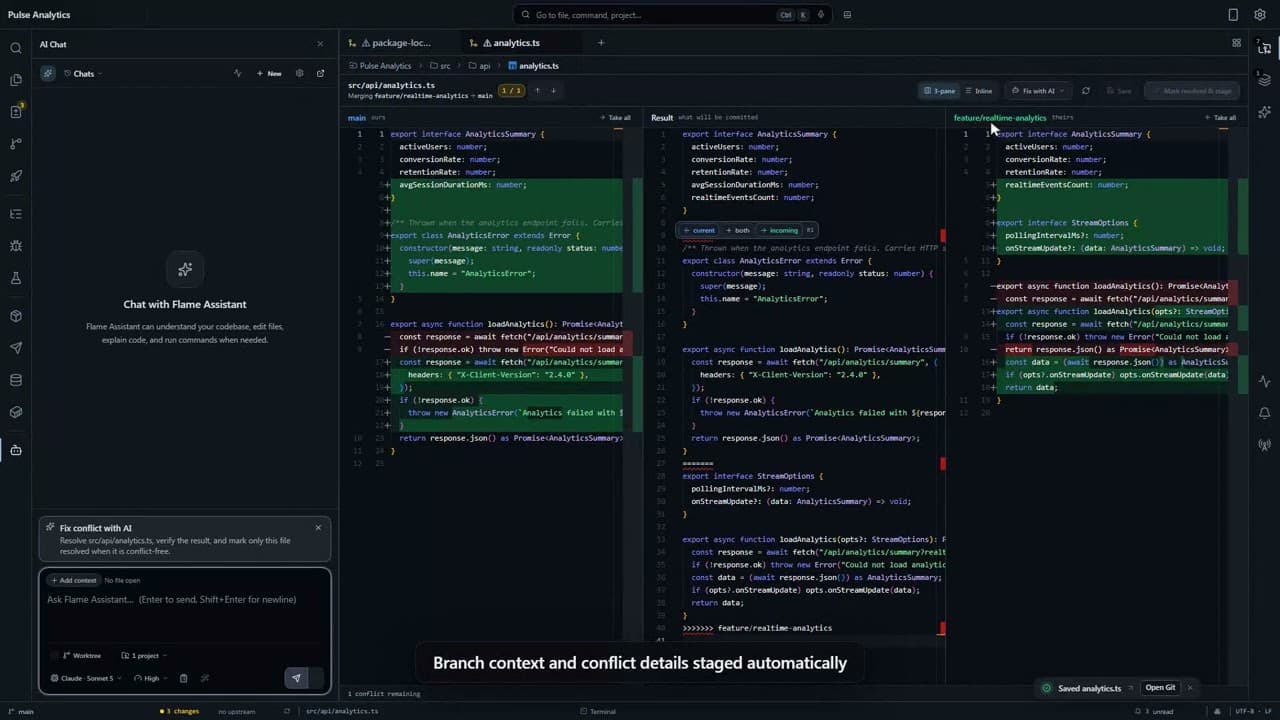Viewport: 1280px width, 720px height.
Task: Click Mark resolved & stage button
Action: 1192,91
